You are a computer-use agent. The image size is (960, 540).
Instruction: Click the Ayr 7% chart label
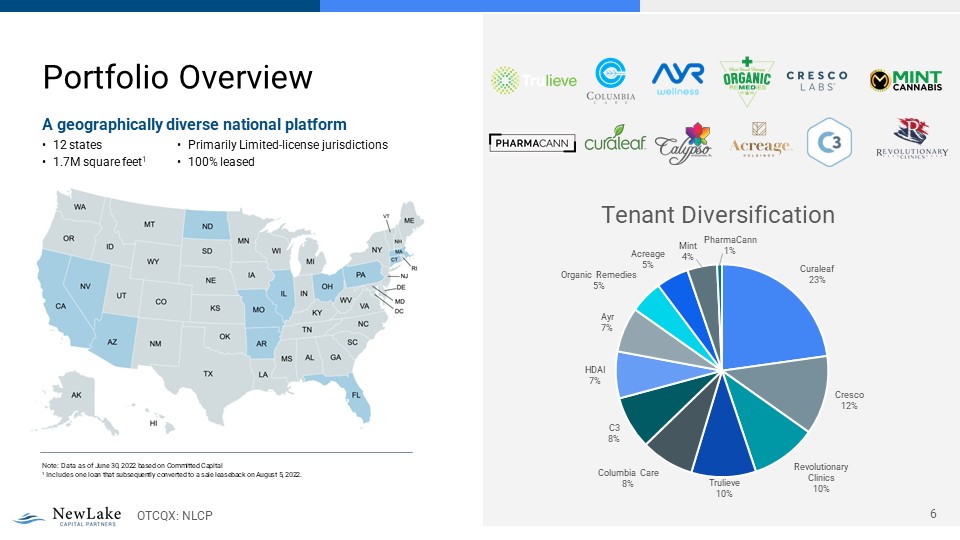(x=607, y=322)
